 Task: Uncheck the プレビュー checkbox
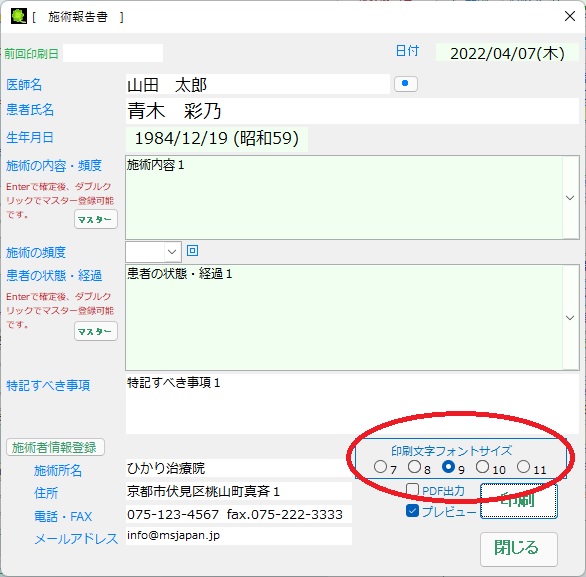coord(412,511)
